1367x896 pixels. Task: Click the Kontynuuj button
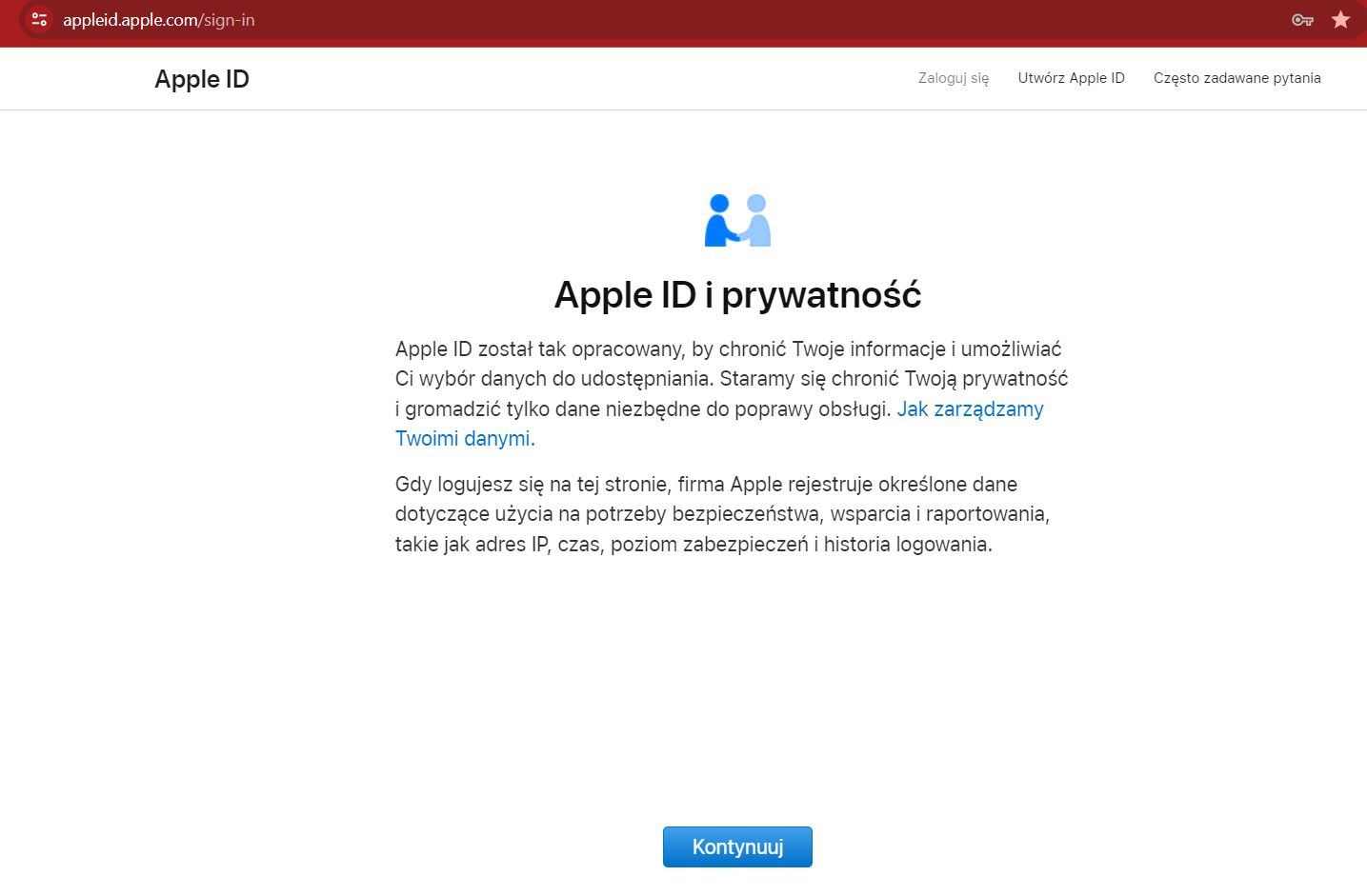[737, 847]
